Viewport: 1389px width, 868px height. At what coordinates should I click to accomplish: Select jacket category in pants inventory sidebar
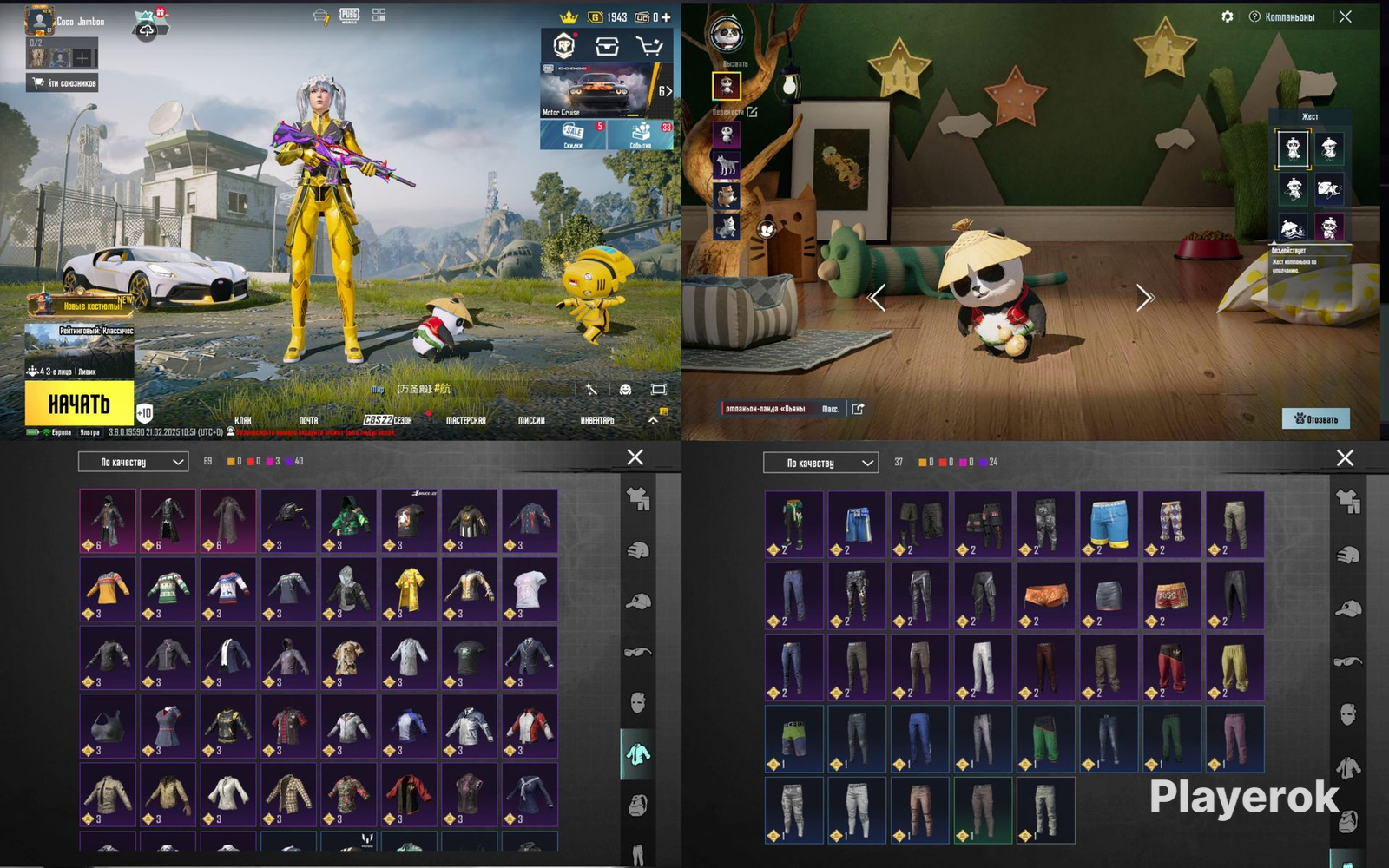pos(1348,767)
